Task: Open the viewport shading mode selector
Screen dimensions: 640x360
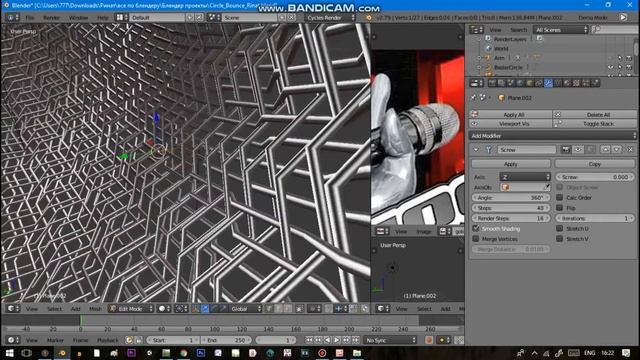Action: pos(164,309)
